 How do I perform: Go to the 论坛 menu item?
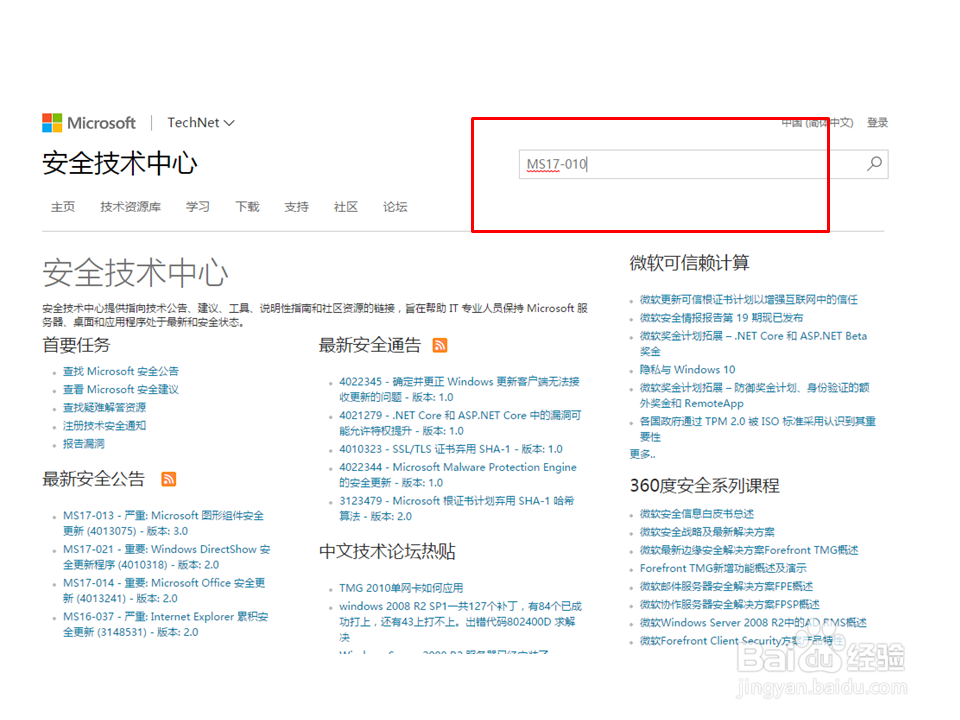click(395, 207)
